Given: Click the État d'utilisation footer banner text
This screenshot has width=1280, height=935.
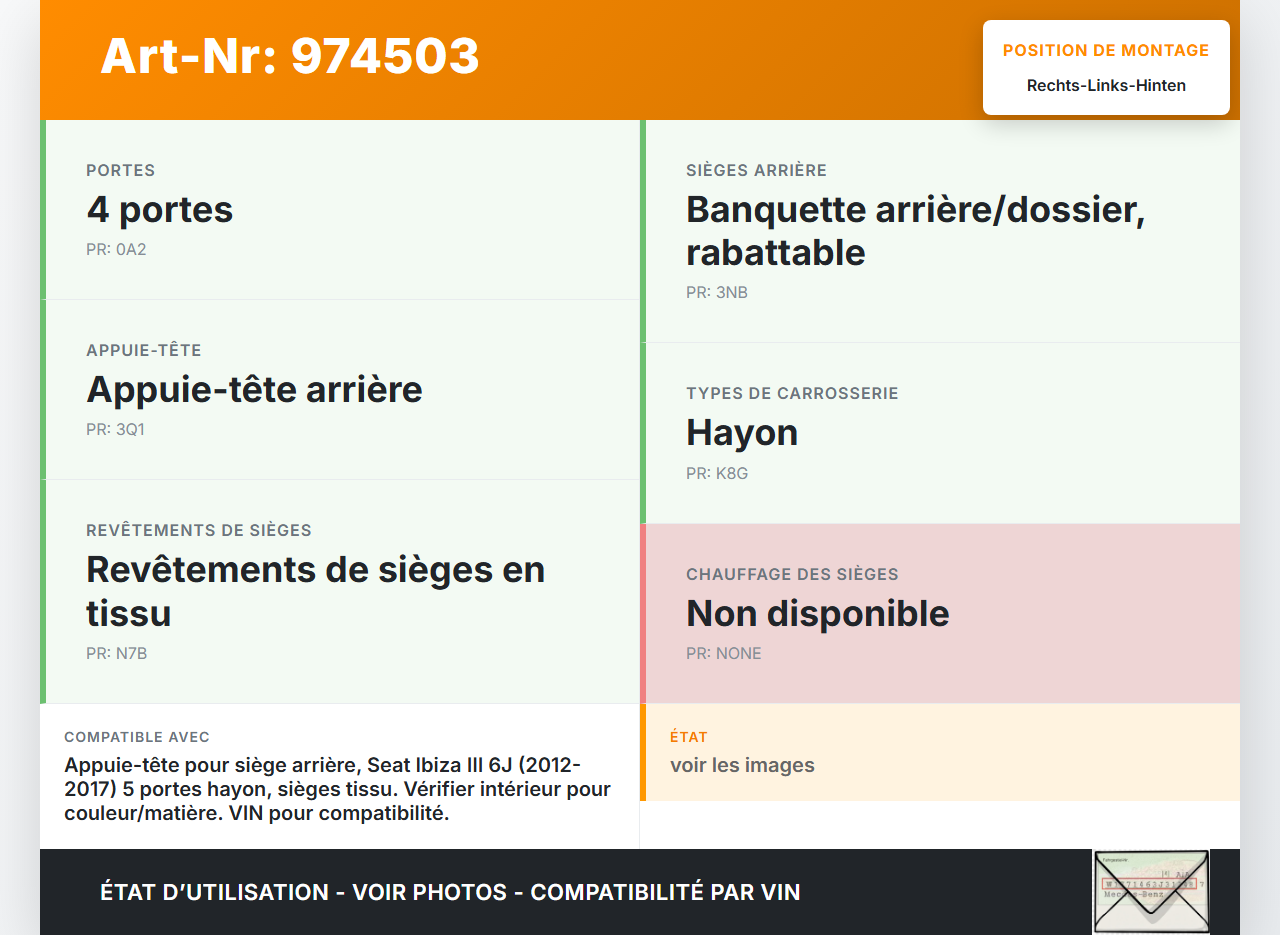Looking at the screenshot, I should click(450, 892).
